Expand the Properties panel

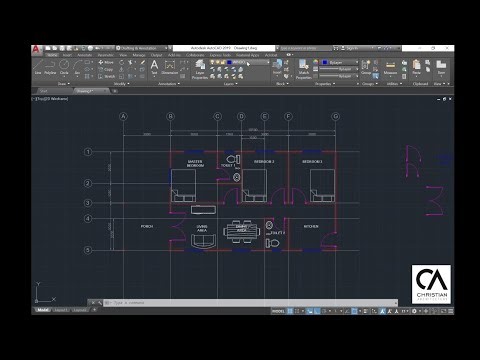point(325,84)
